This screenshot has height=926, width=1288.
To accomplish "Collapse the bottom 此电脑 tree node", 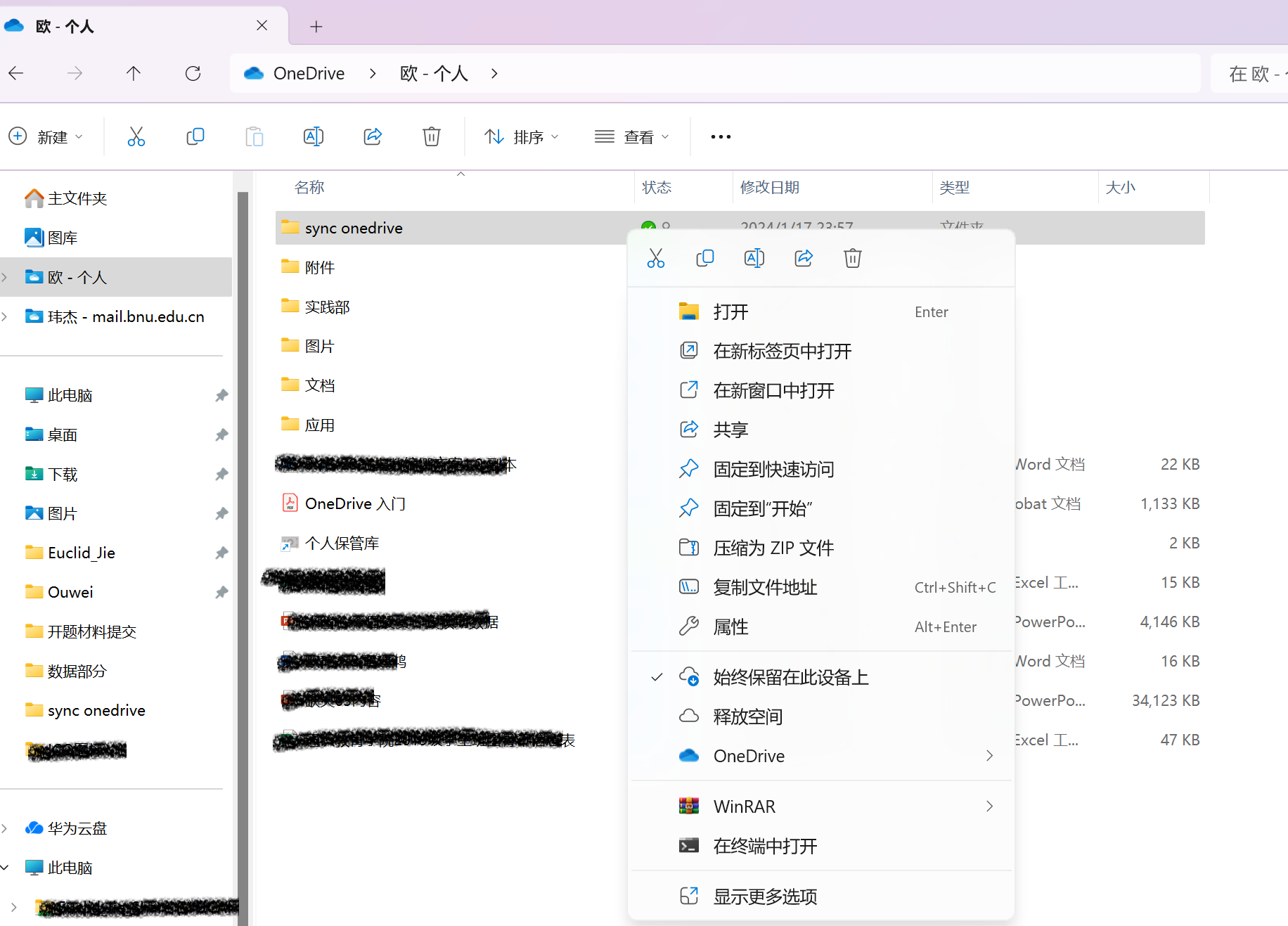I will [6, 868].
